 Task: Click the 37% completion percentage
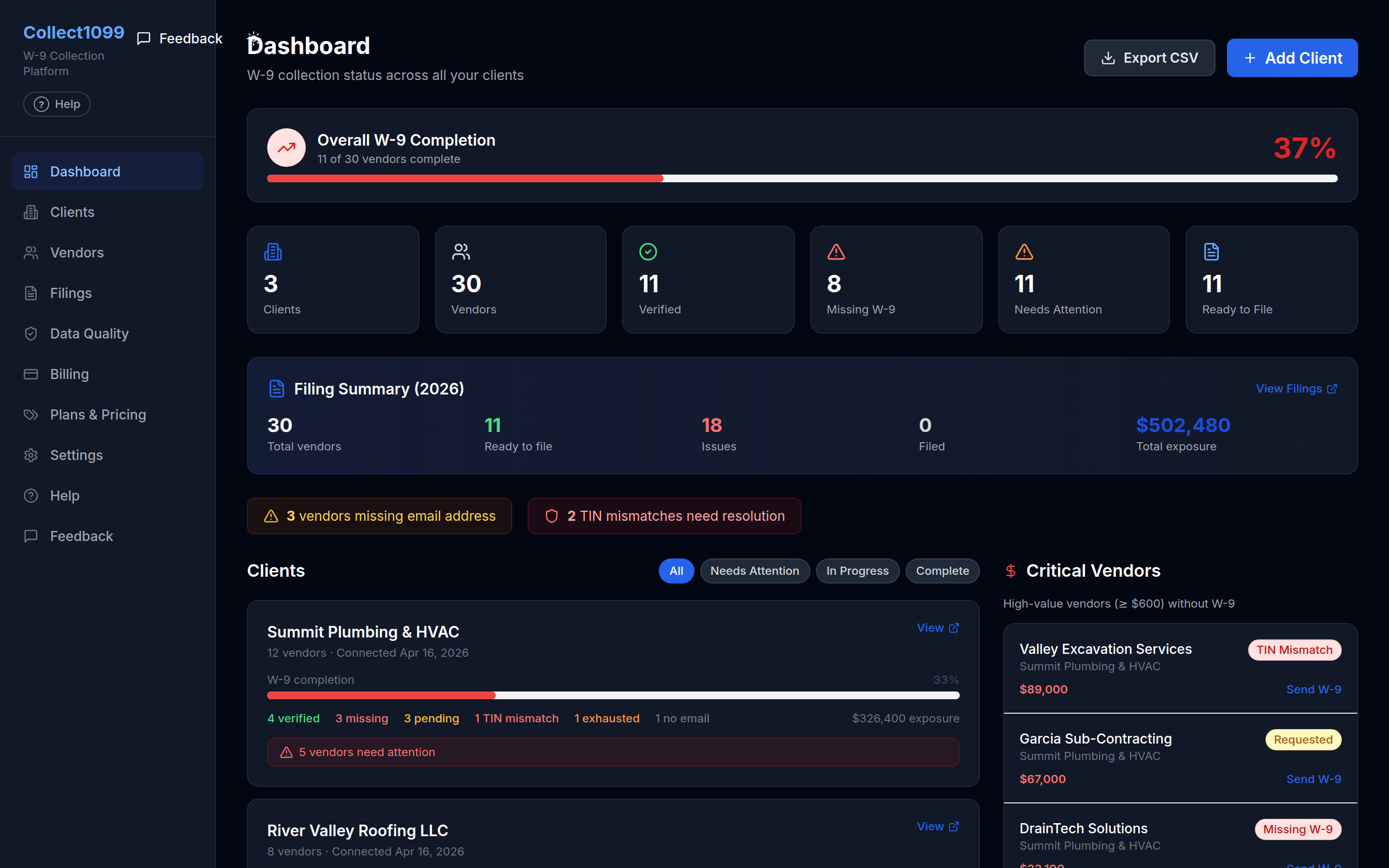1305,148
